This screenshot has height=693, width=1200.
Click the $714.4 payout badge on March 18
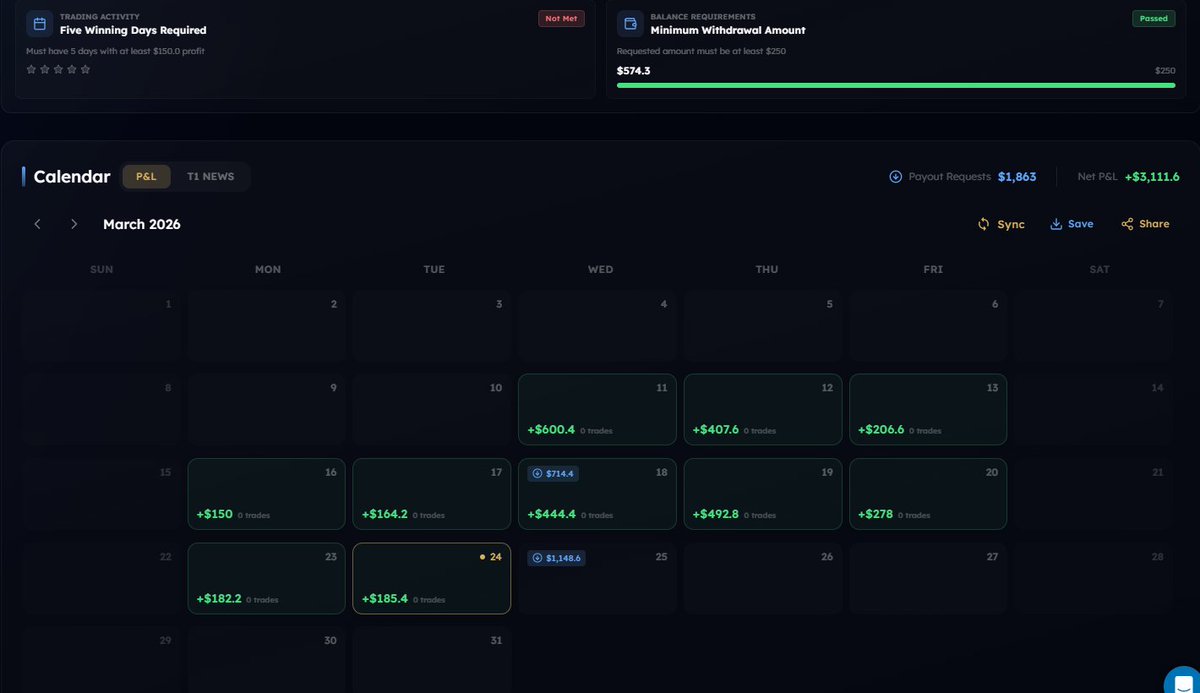(554, 473)
